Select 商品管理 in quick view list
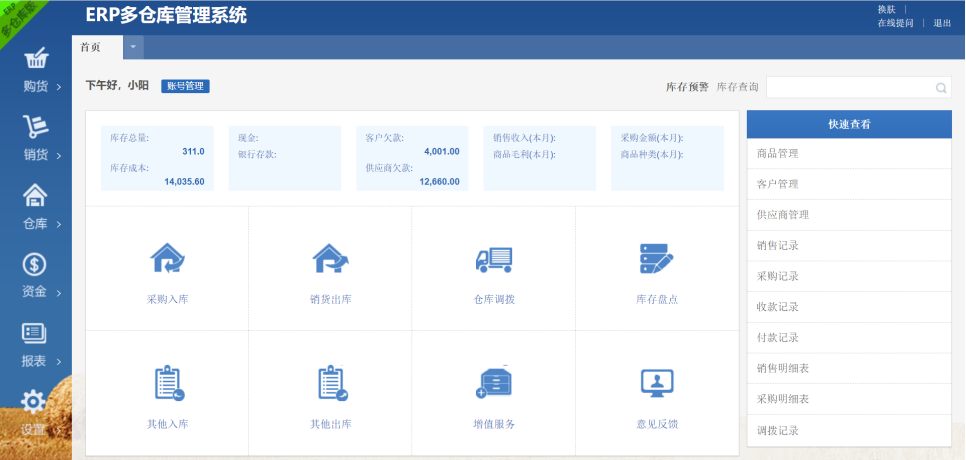The image size is (966, 460). point(849,153)
